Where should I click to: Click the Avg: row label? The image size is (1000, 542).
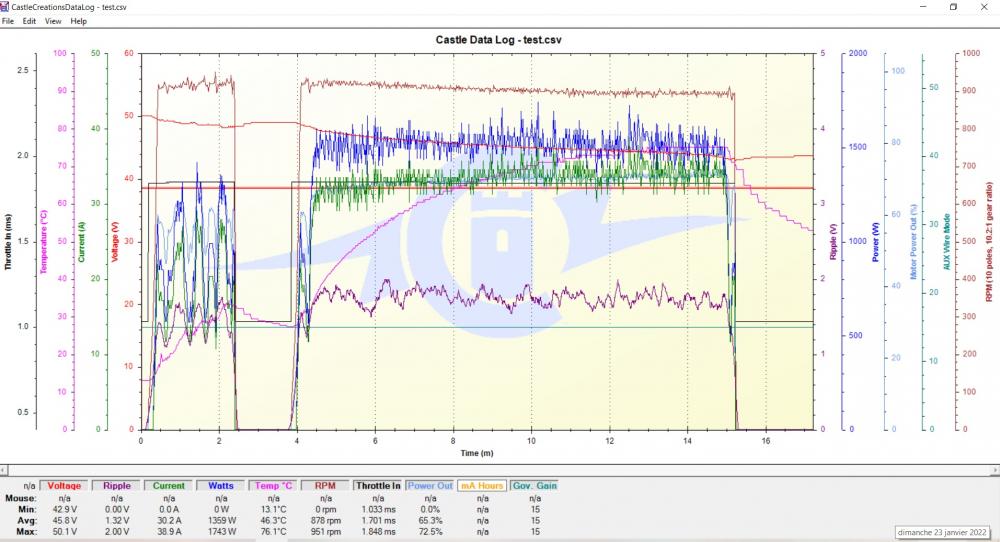[x=27, y=520]
